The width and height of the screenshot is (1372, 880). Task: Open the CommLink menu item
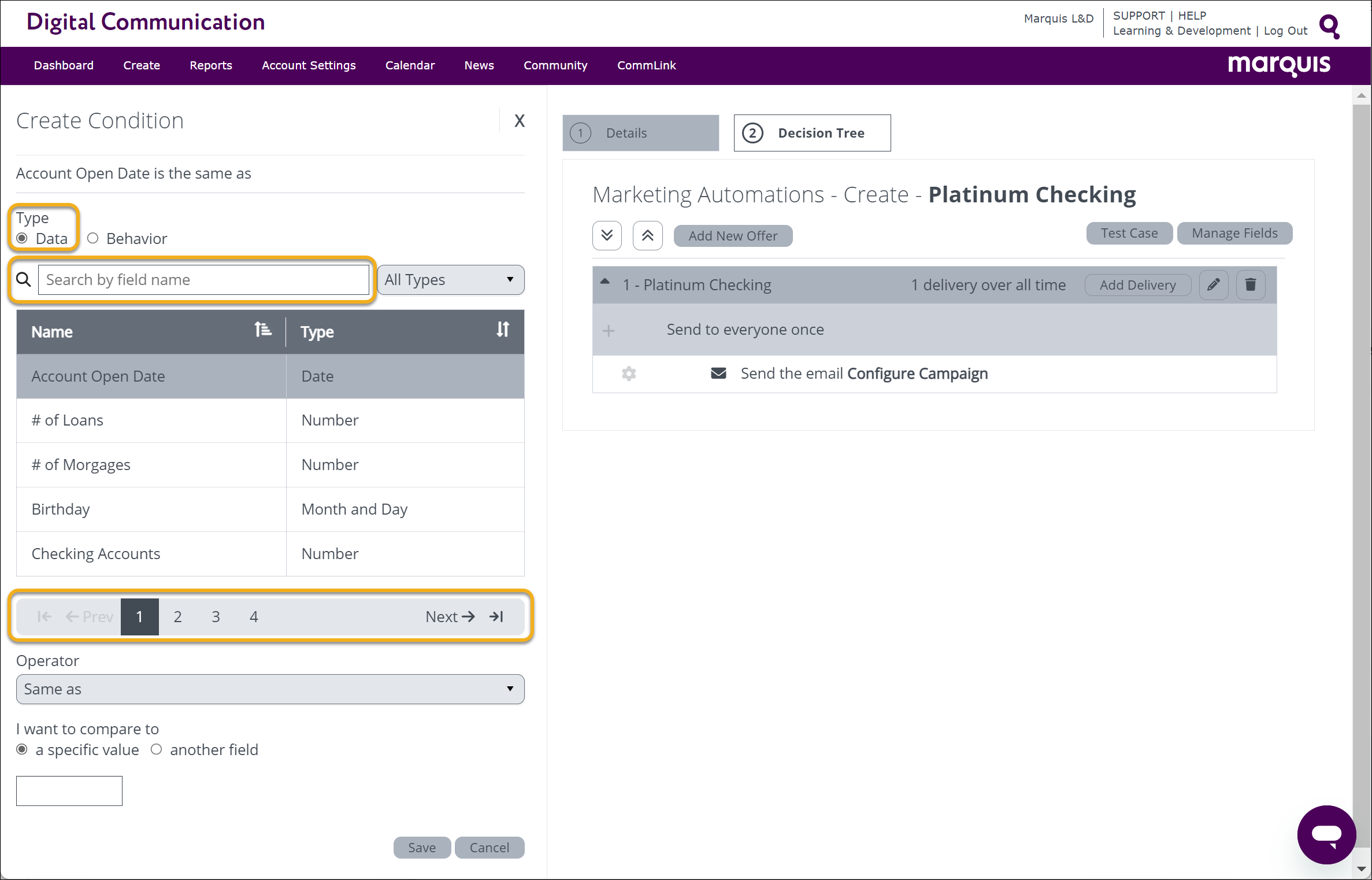pos(646,65)
